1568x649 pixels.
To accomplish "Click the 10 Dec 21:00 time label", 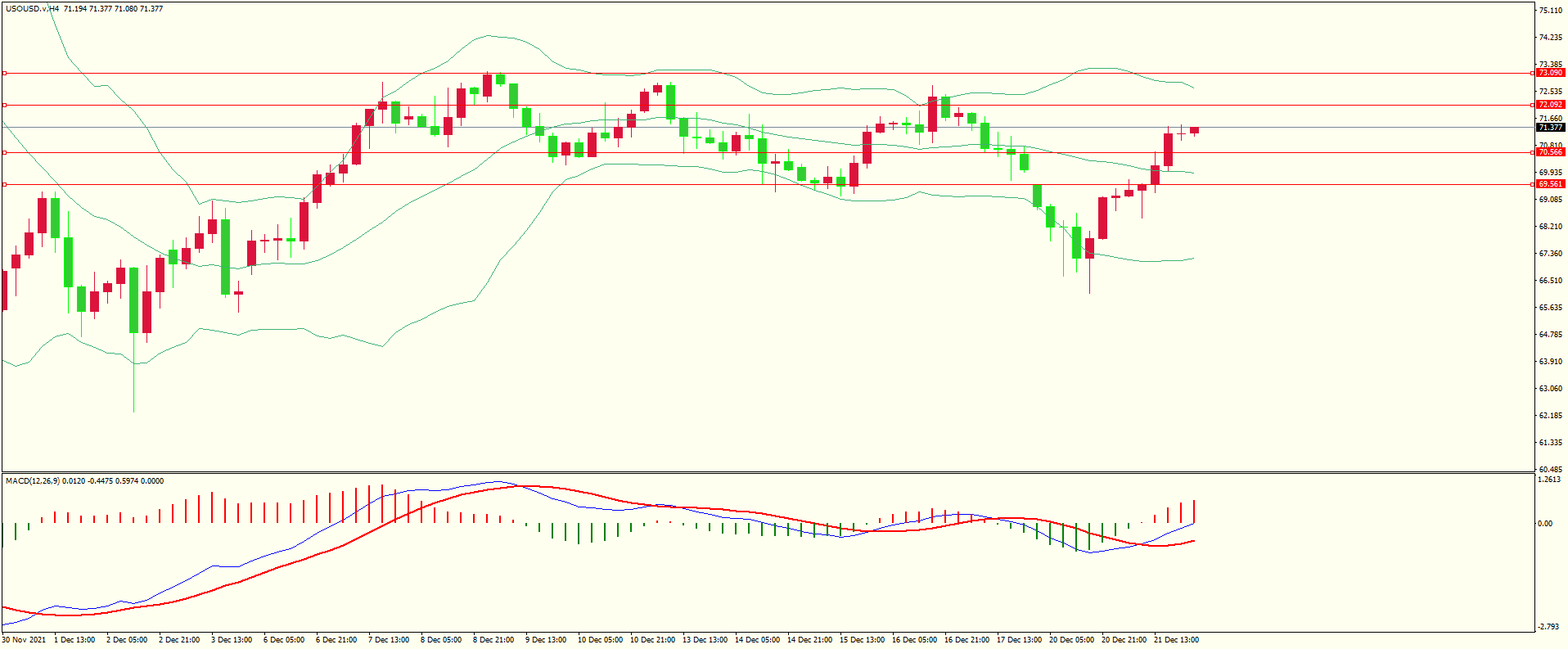I will [652, 640].
